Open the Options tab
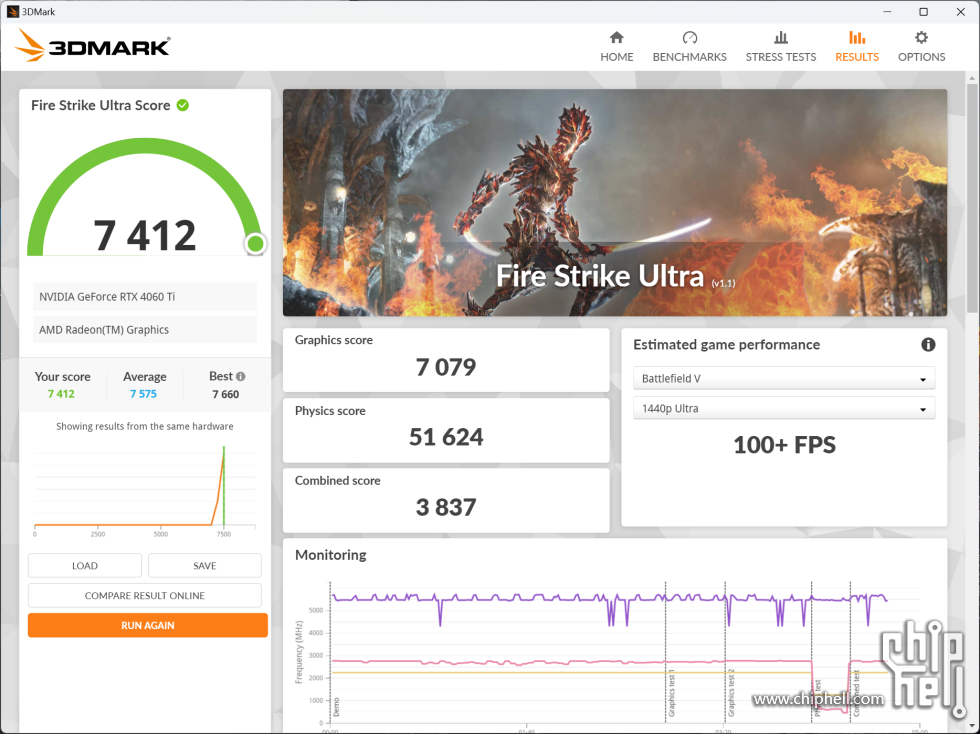 [x=921, y=47]
